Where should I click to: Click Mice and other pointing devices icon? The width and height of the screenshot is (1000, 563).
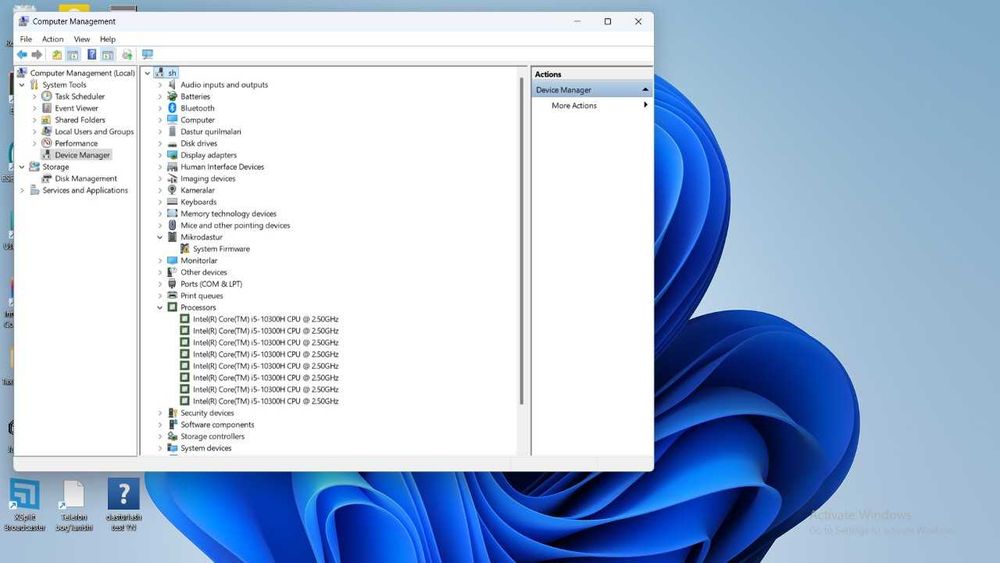172,225
